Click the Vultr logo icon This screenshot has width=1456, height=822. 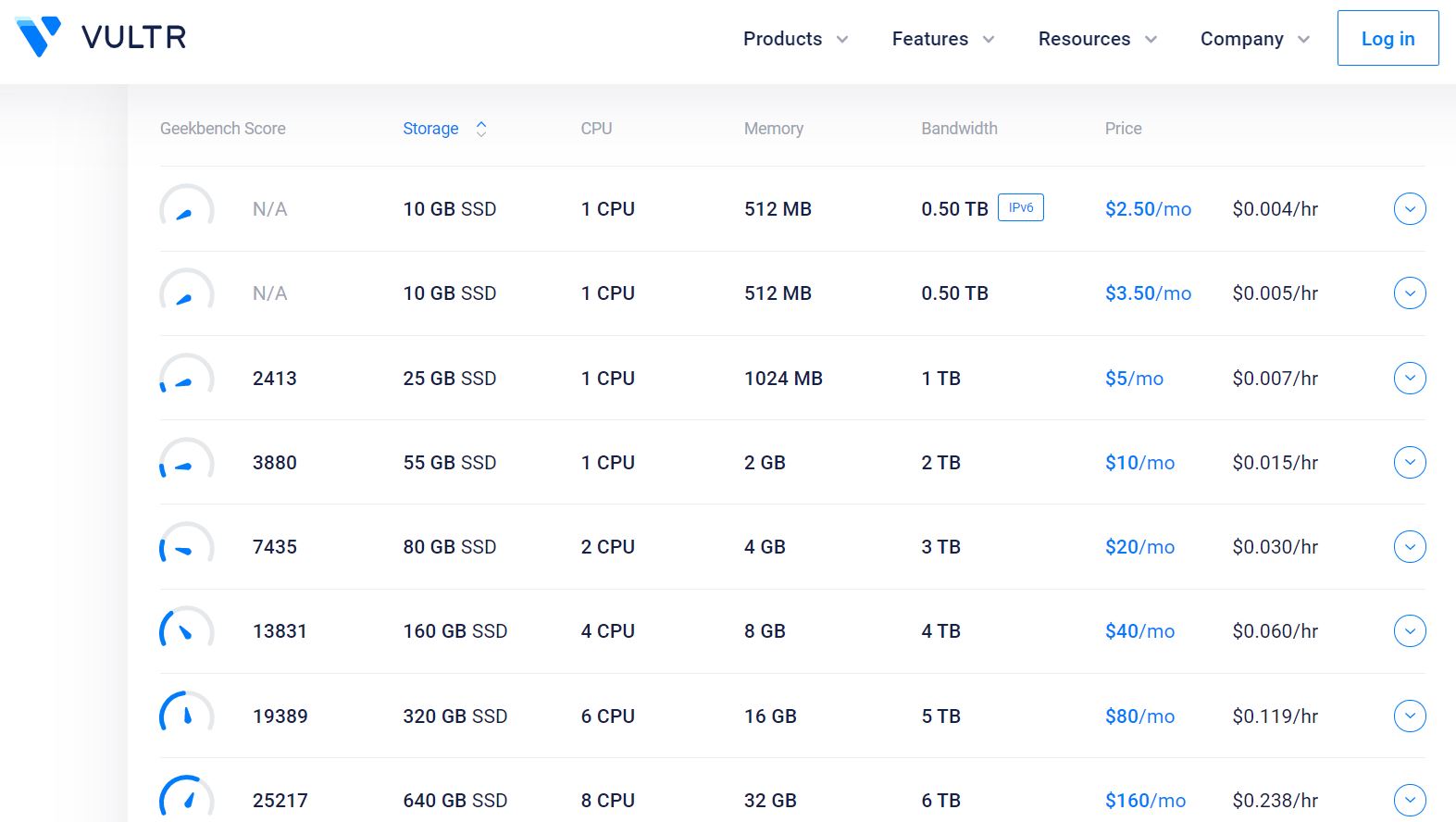[x=38, y=37]
